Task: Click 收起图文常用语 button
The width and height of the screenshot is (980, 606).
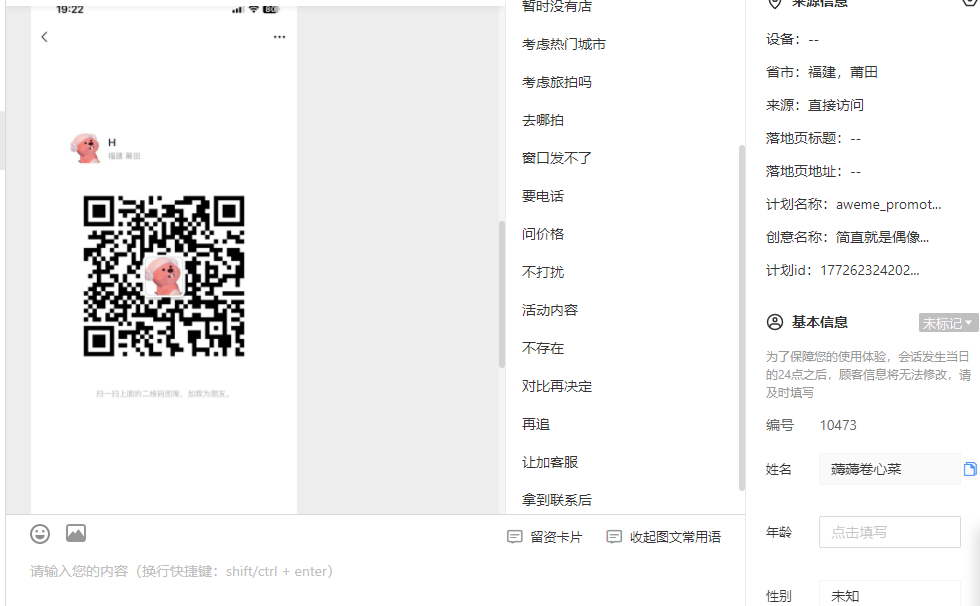Action: 664,537
